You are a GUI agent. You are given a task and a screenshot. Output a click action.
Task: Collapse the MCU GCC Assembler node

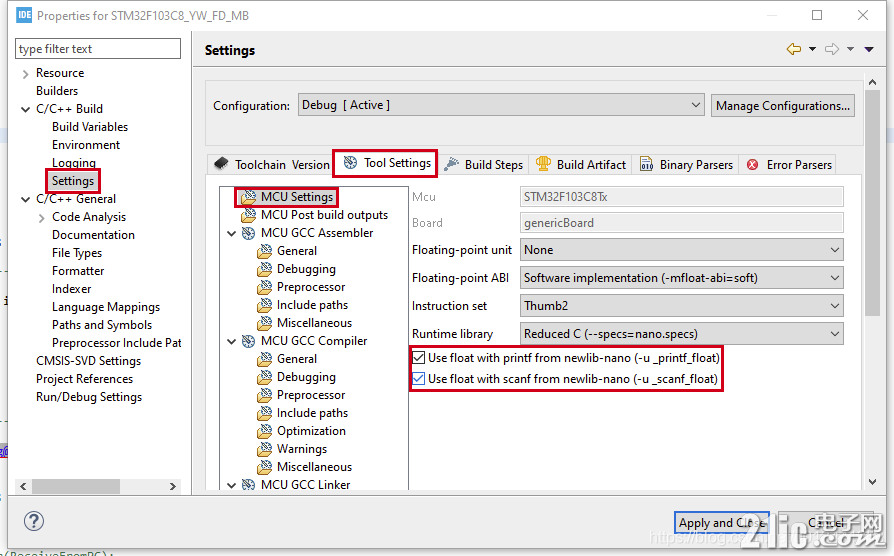(x=231, y=233)
